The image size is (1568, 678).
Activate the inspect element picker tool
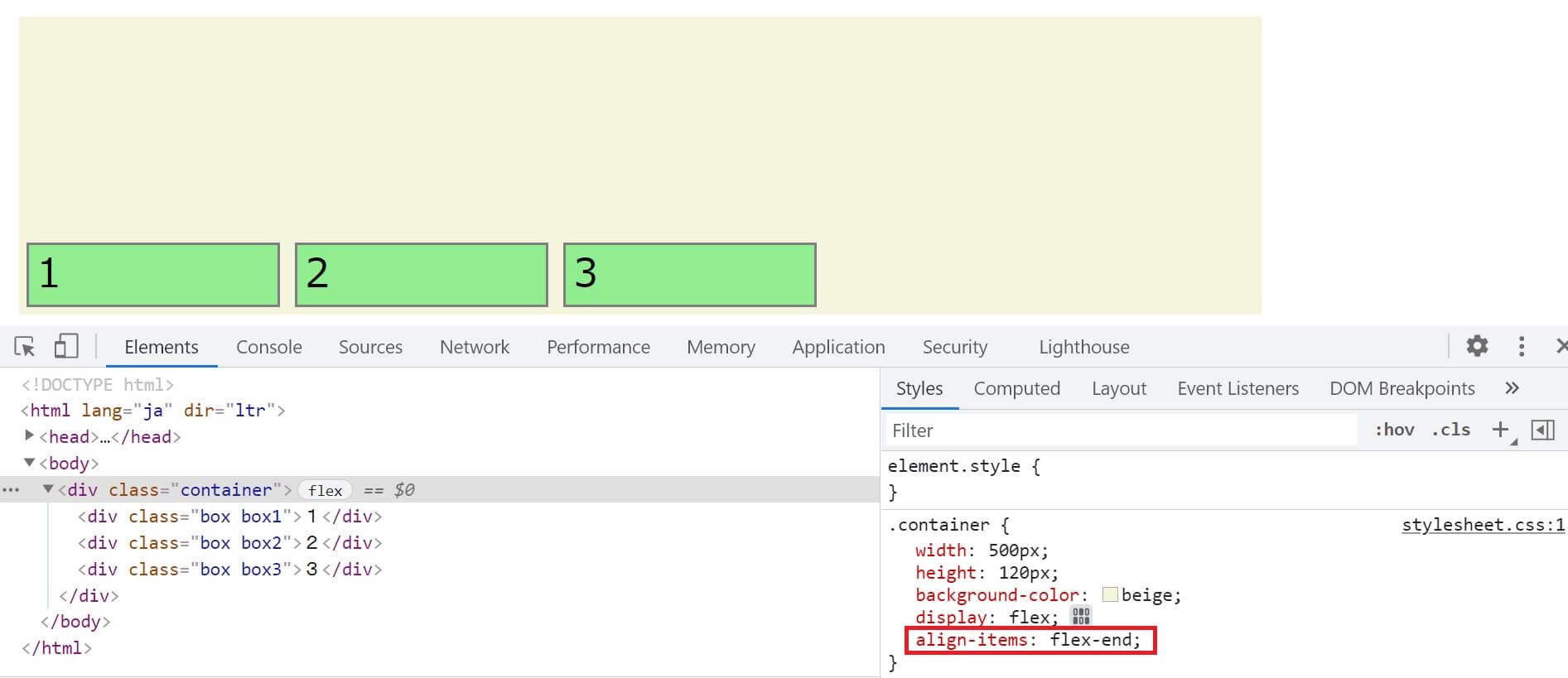click(x=25, y=347)
